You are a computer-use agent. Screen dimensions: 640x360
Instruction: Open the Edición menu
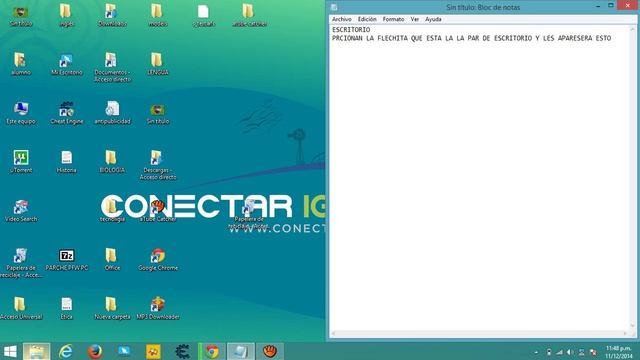pos(367,19)
